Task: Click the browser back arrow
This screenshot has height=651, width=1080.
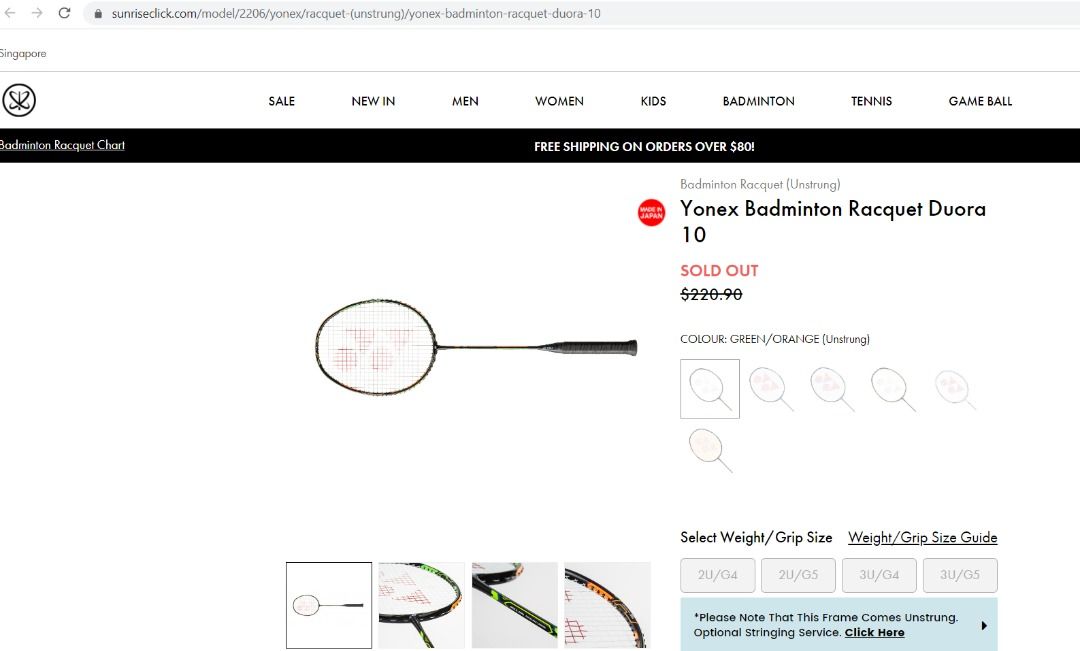Action: (x=10, y=13)
